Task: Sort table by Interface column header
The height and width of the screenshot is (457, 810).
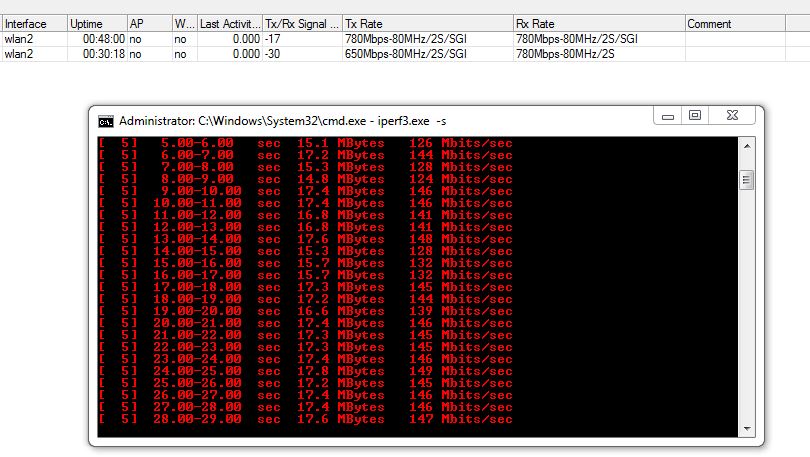Action: [x=34, y=24]
